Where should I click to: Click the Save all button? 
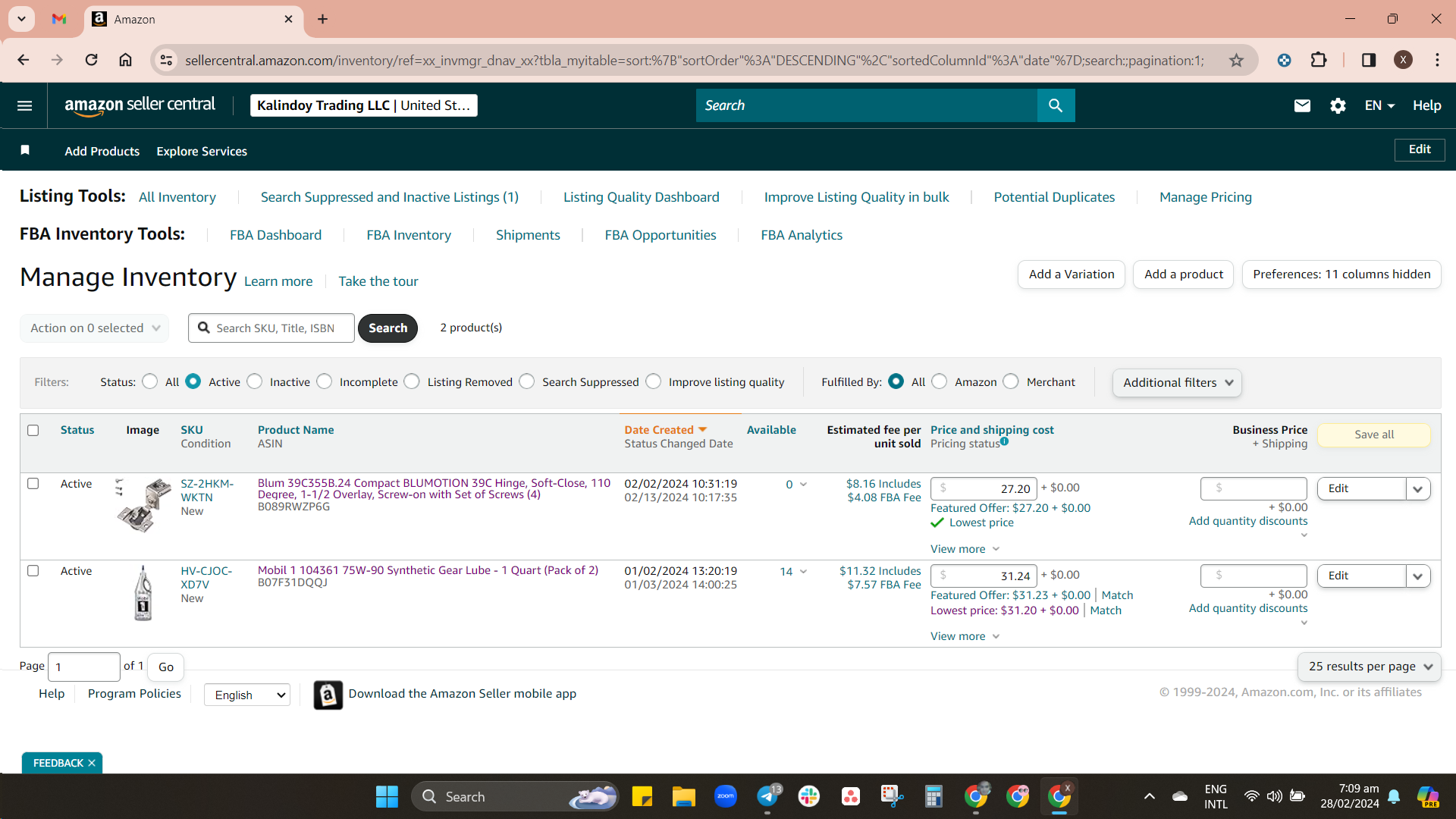point(1374,435)
